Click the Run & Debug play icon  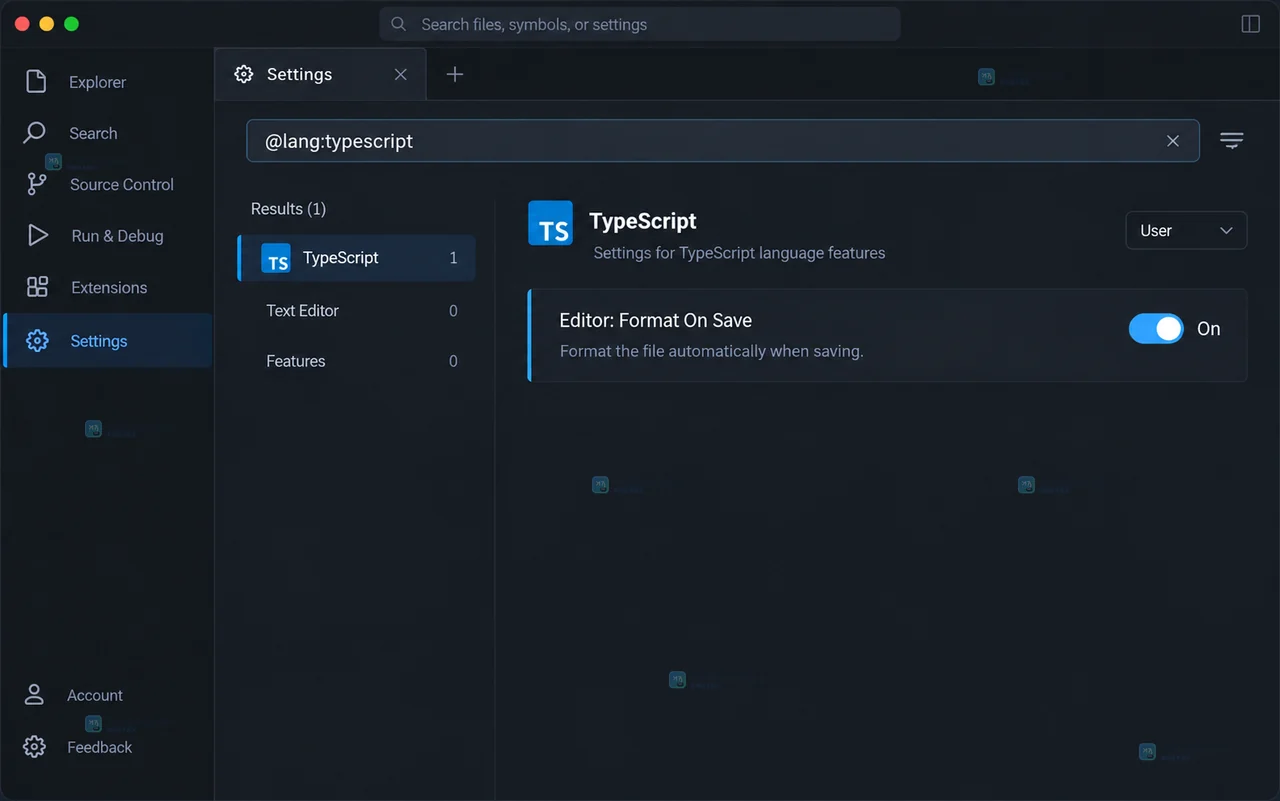(37, 235)
